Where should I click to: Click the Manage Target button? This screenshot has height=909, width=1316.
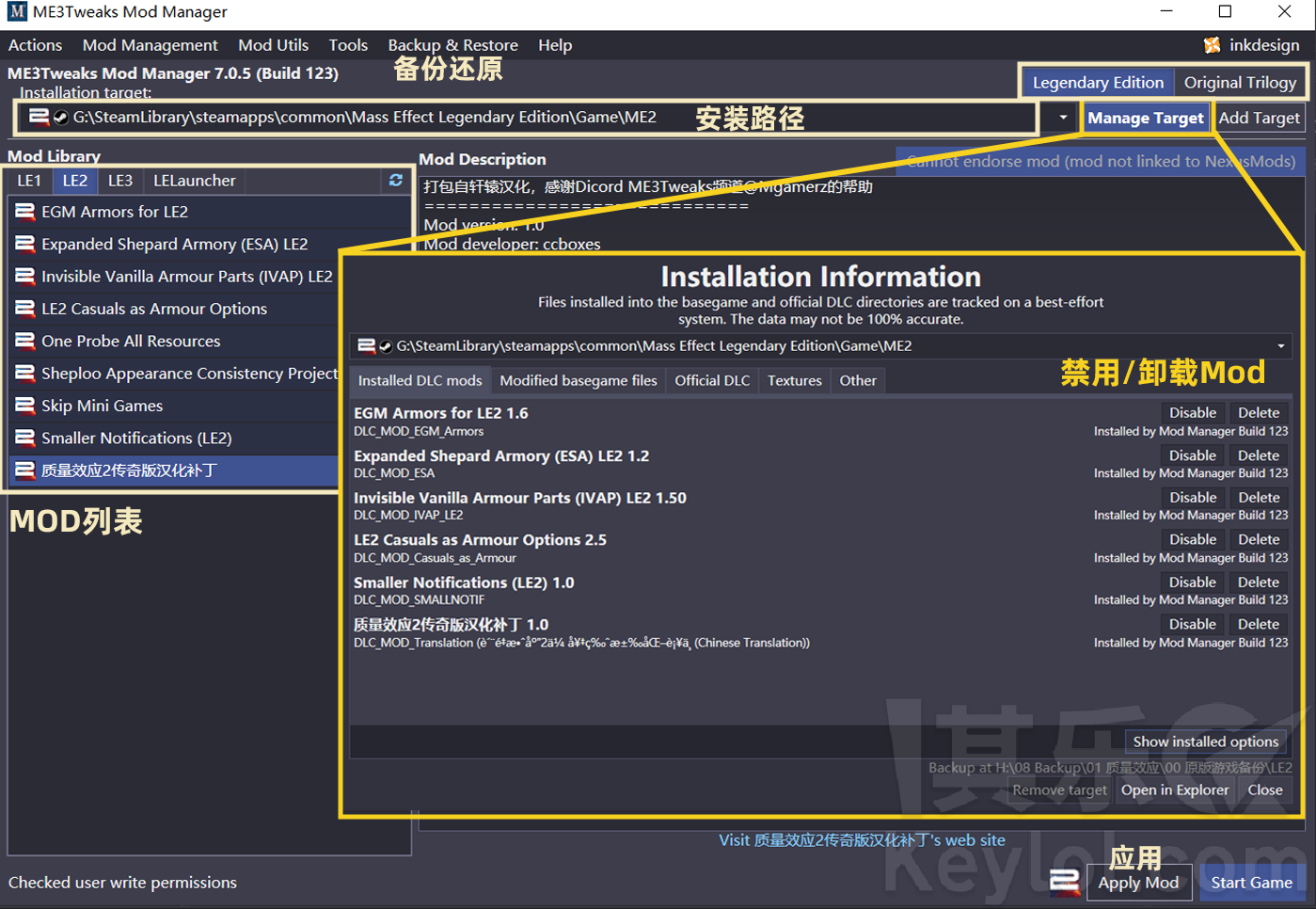pos(1146,119)
